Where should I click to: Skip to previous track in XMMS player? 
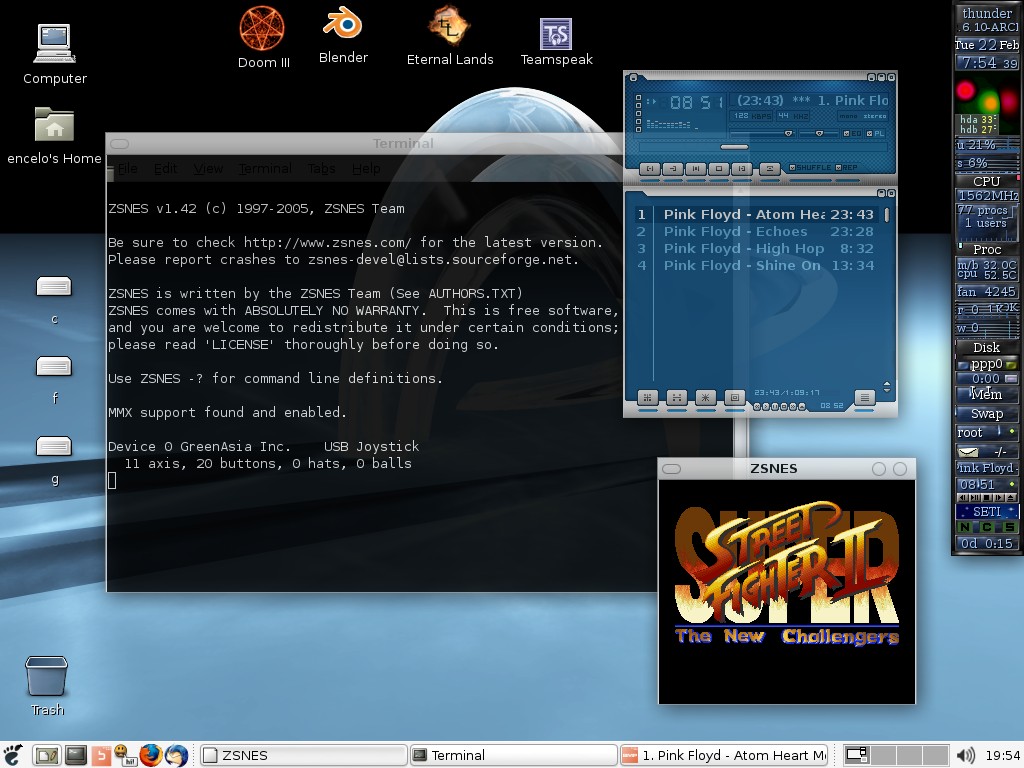pyautogui.click(x=650, y=168)
